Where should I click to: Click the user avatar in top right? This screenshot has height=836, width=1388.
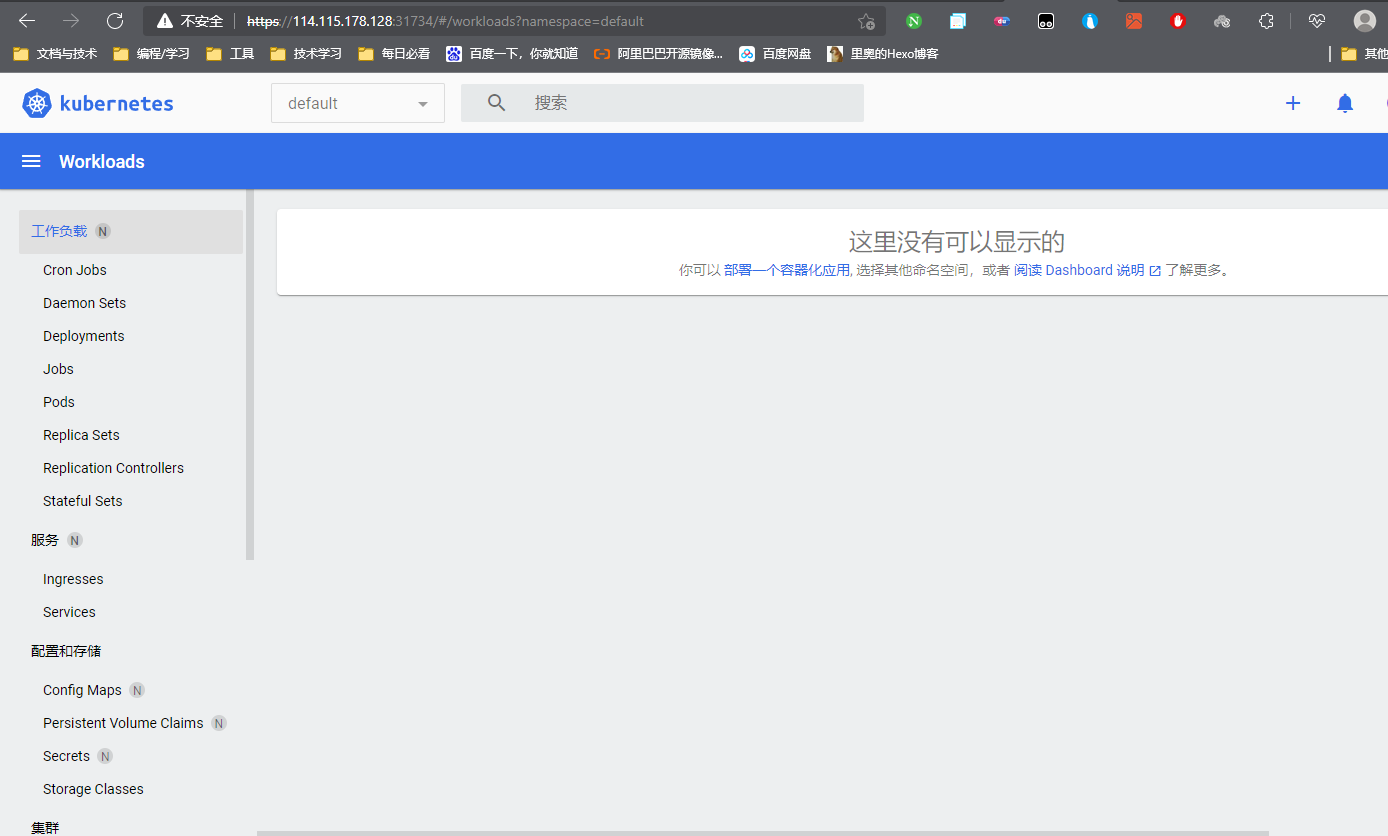click(1364, 20)
